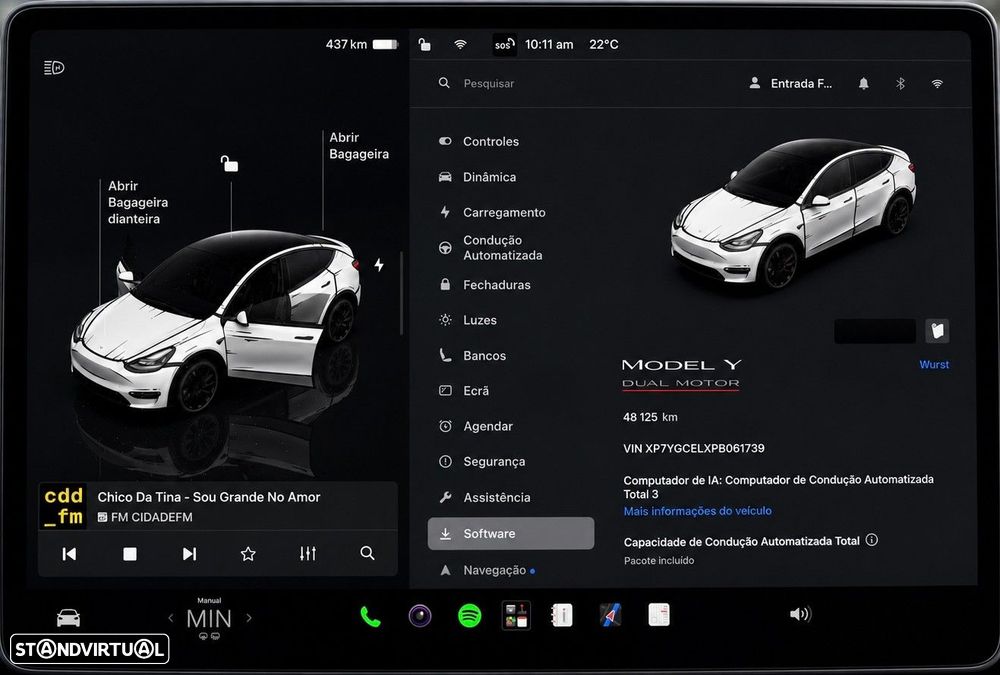Tap the cdd_fm station artwork
This screenshot has width=1000, height=675.
[x=63, y=506]
